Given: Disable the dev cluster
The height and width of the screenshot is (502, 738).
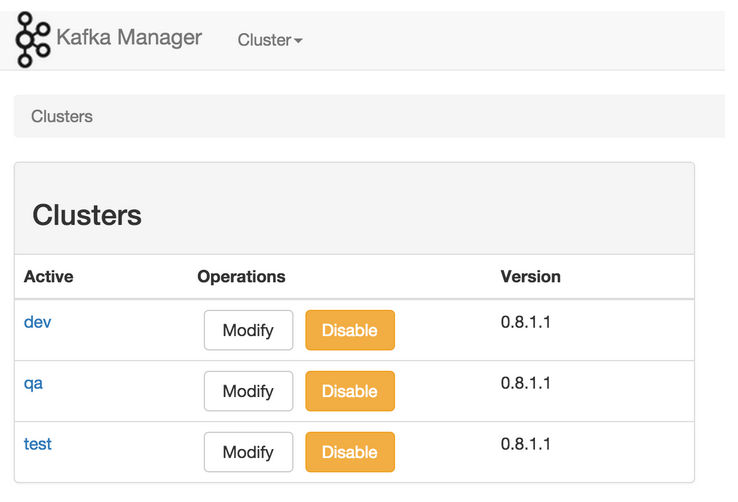Looking at the screenshot, I should pyautogui.click(x=350, y=330).
